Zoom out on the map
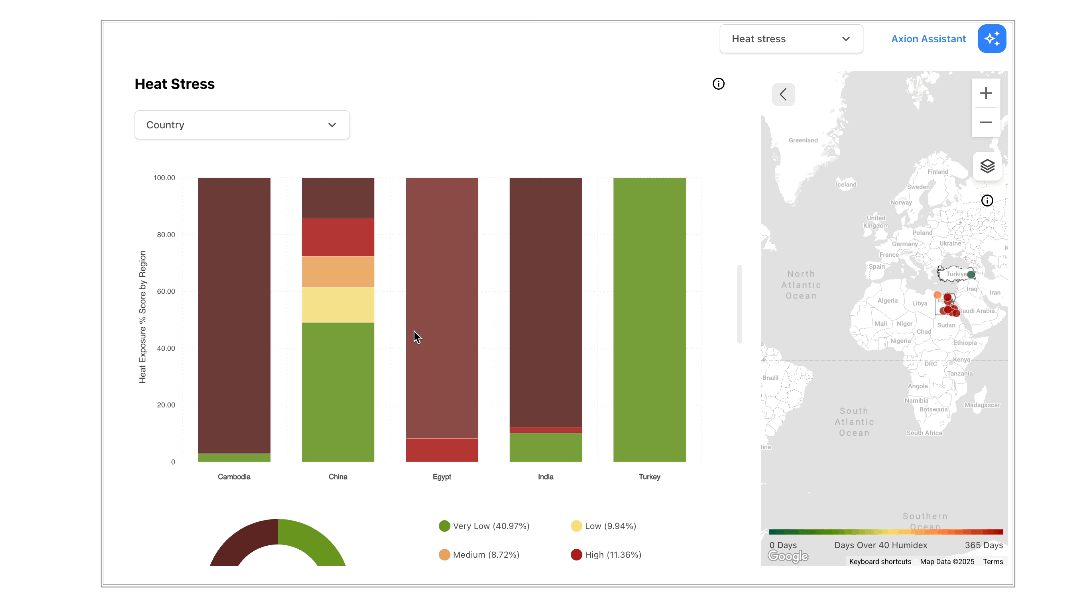Viewport: 1080px width, 608px height. pyautogui.click(x=986, y=122)
